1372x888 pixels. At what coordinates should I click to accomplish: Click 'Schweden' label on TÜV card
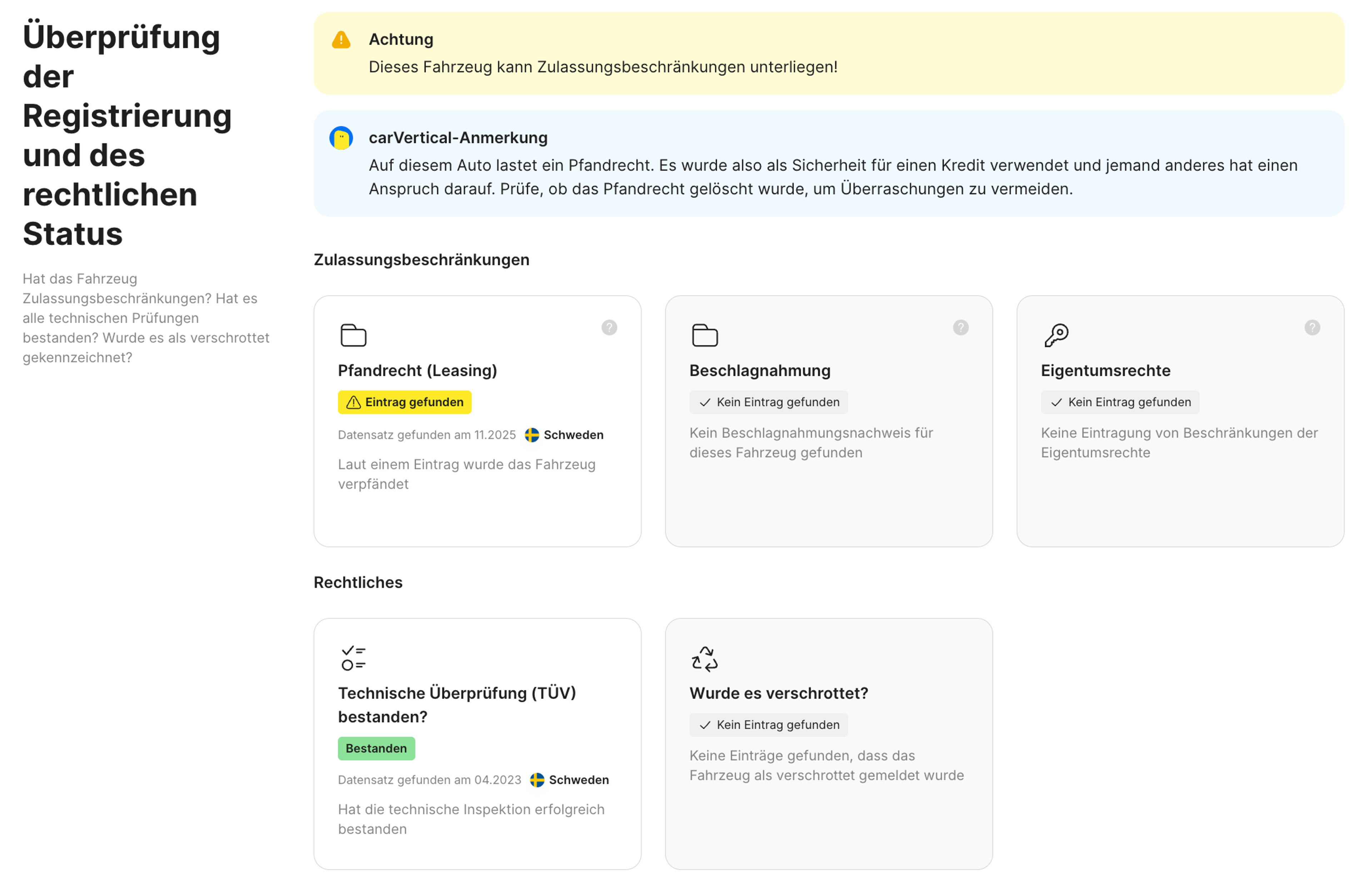(x=579, y=780)
